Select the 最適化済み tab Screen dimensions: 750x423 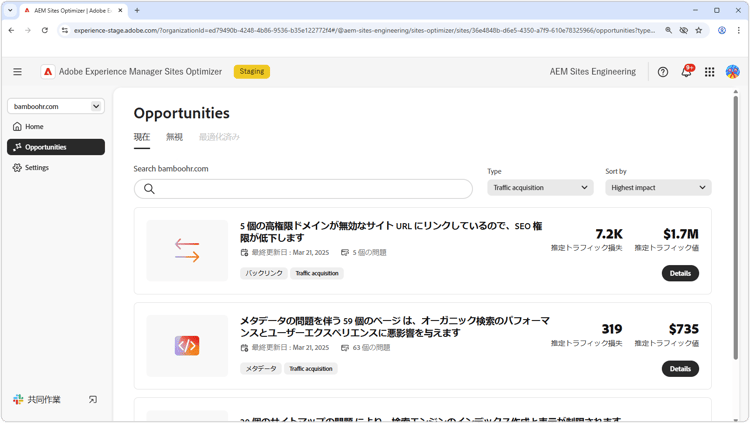(219, 137)
